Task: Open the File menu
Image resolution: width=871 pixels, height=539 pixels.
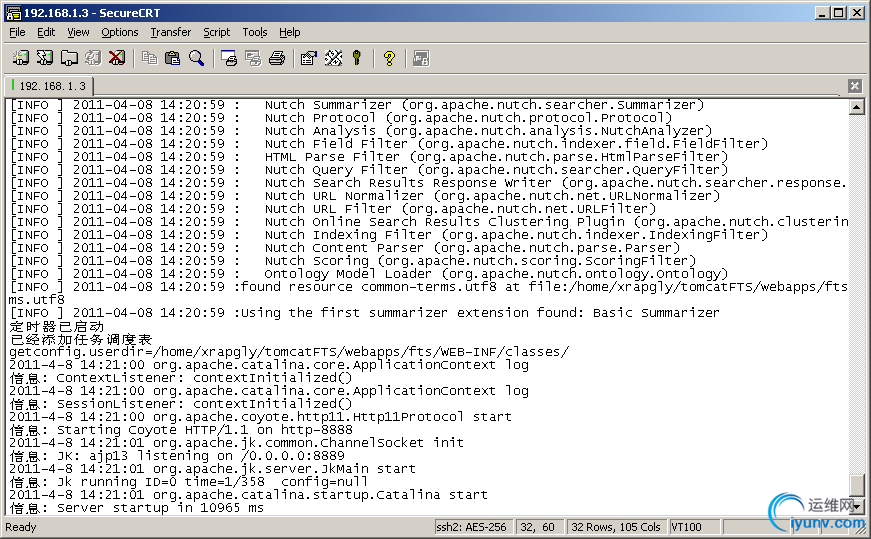Action: [17, 32]
